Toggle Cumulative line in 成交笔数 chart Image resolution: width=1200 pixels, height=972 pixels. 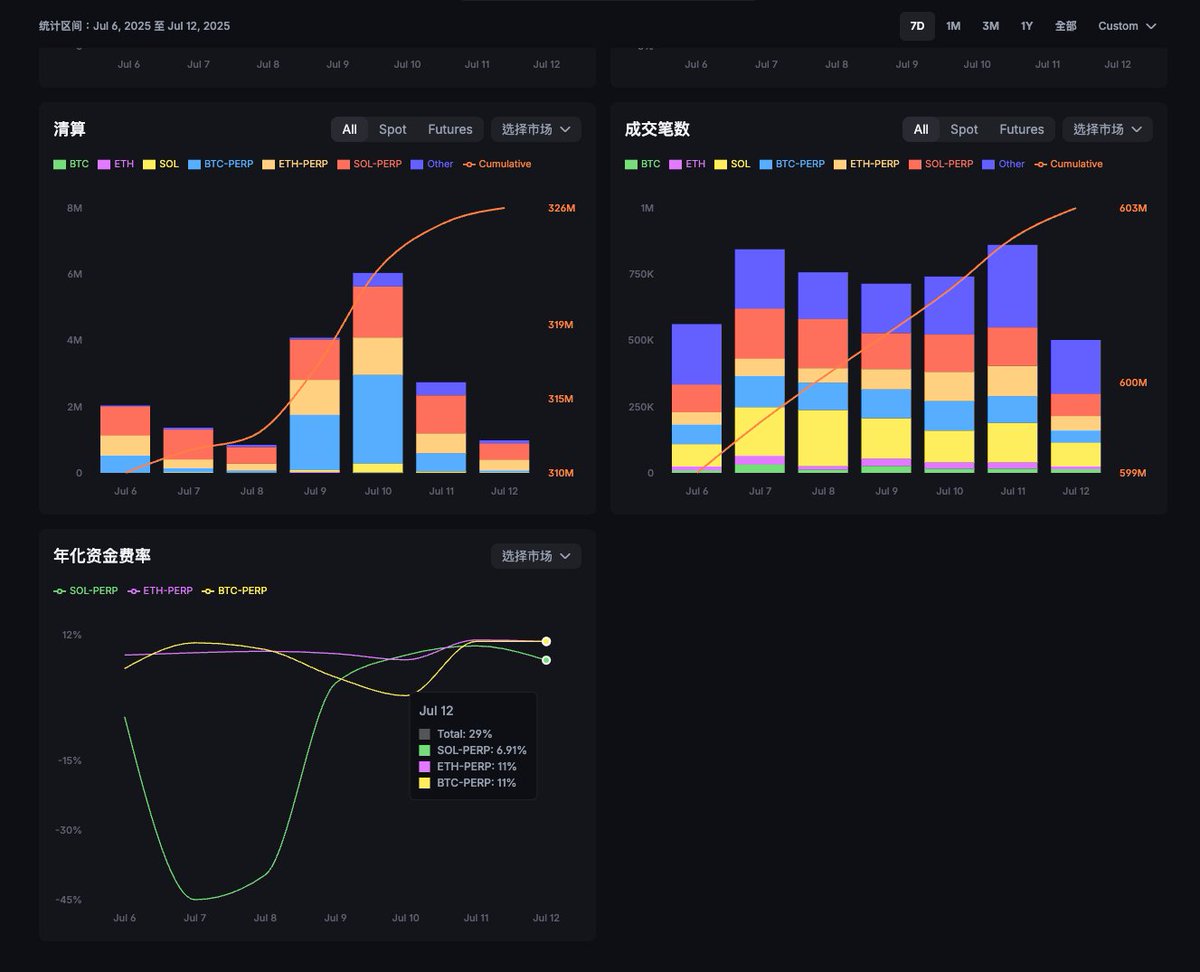click(1068, 164)
